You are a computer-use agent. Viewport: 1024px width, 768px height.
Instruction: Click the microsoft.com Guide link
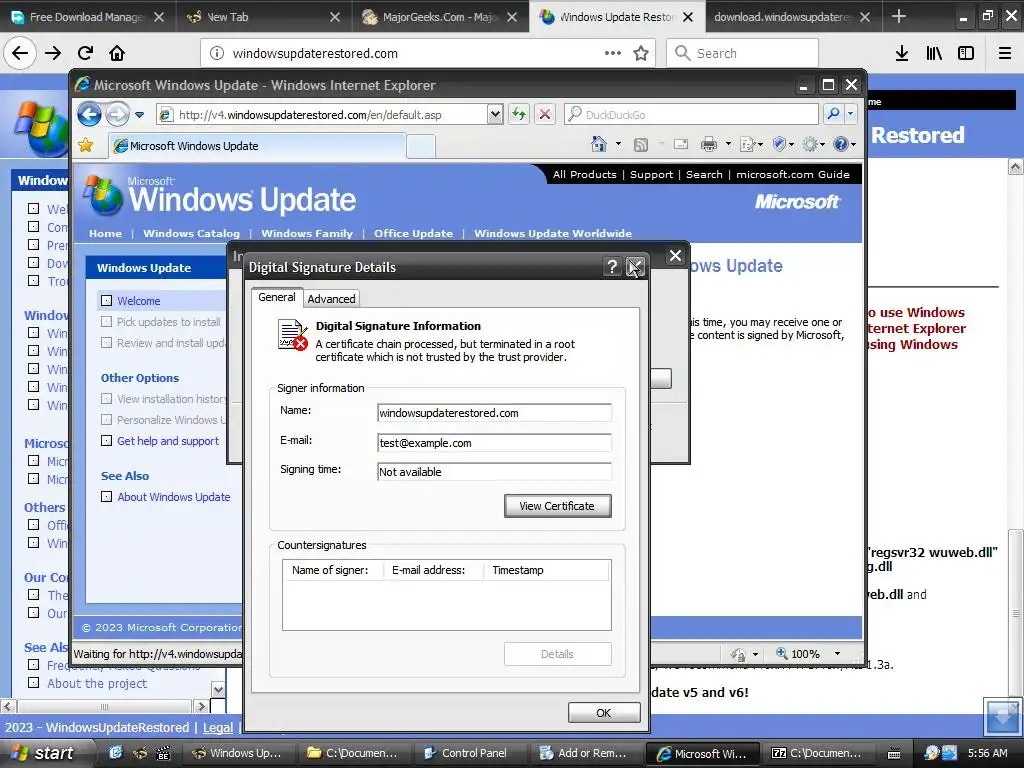click(793, 174)
